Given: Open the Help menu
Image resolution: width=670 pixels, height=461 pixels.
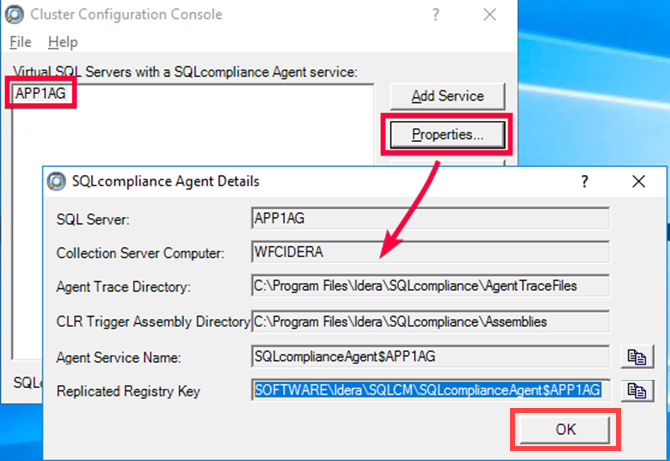Looking at the screenshot, I should [x=63, y=42].
